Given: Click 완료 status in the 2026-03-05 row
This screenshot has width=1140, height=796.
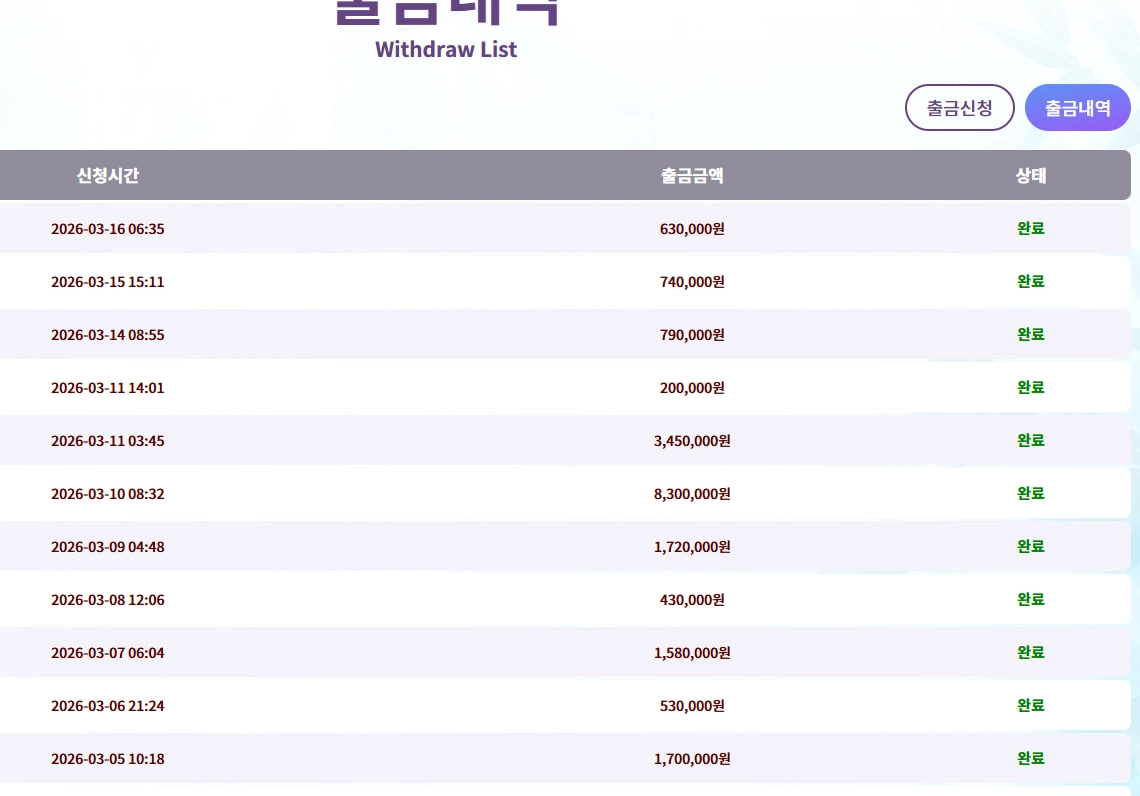Looking at the screenshot, I should (1031, 759).
